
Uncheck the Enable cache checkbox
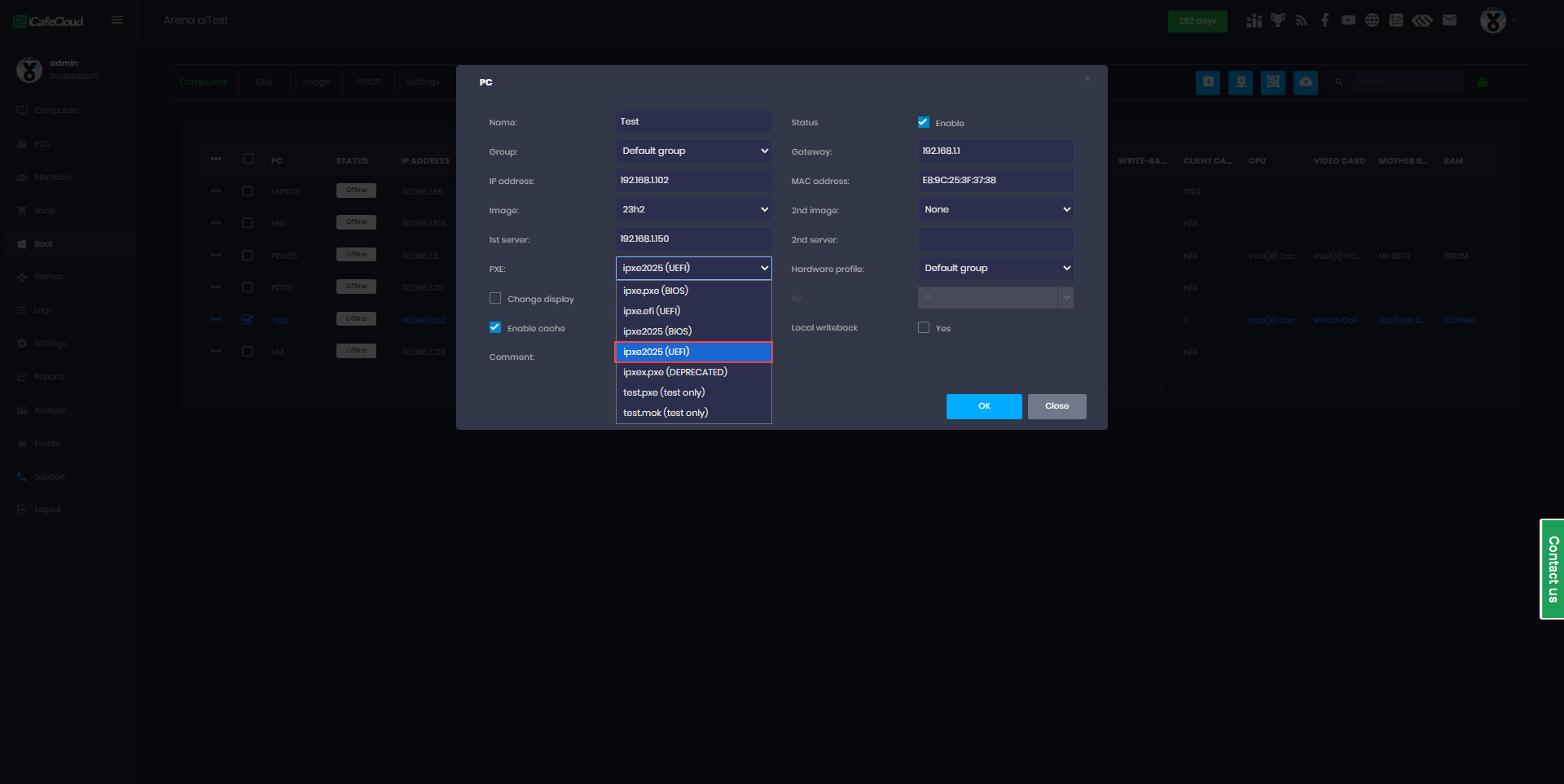495,328
